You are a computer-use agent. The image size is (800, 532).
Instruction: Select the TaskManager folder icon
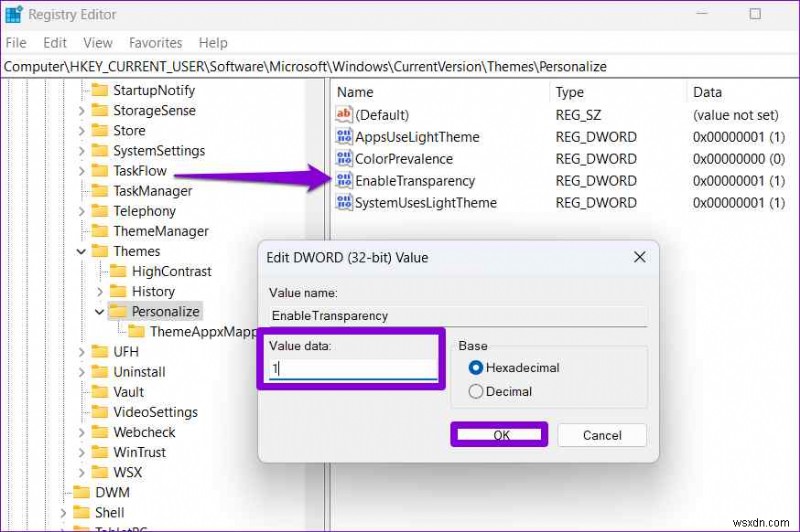click(x=99, y=191)
